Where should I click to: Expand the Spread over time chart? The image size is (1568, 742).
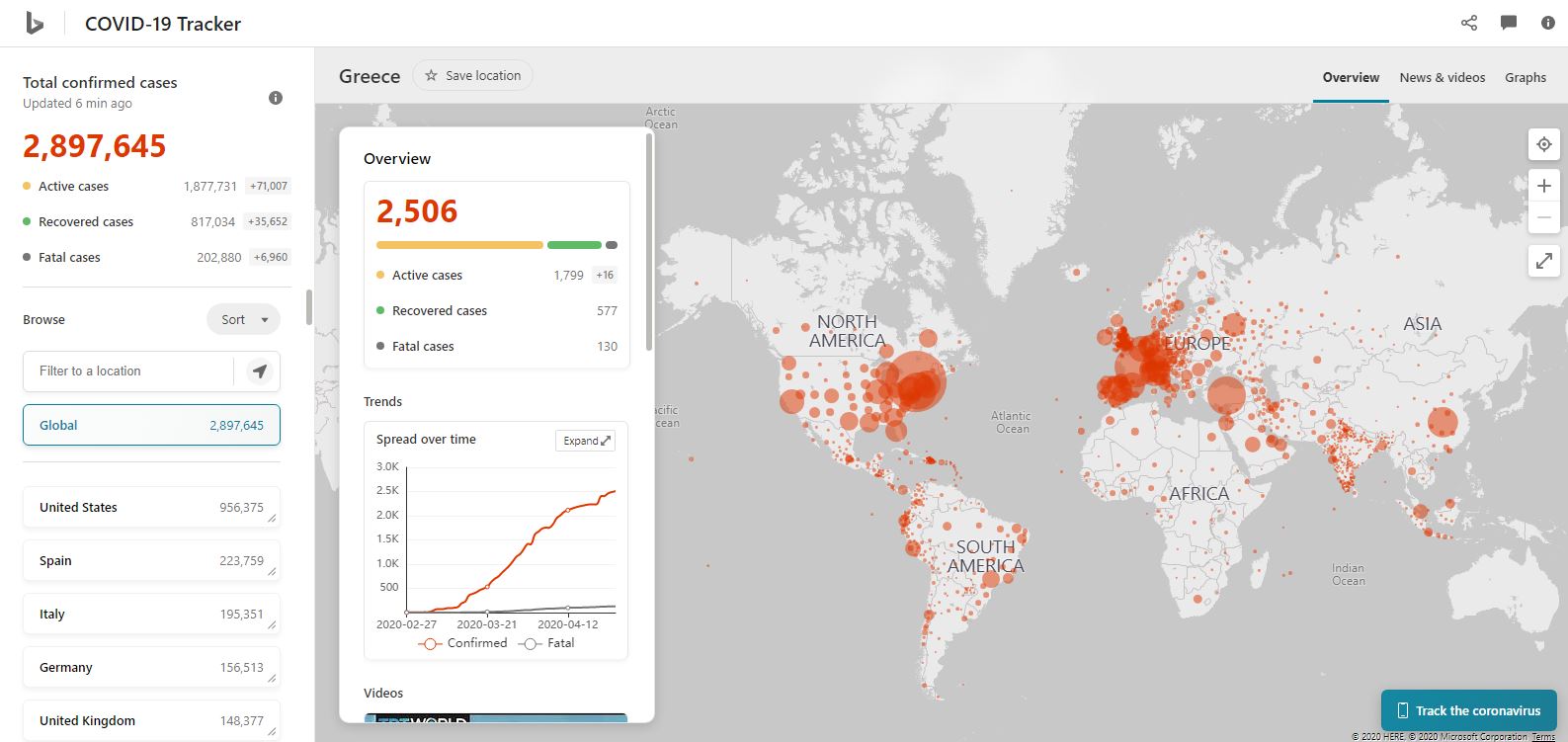(586, 441)
